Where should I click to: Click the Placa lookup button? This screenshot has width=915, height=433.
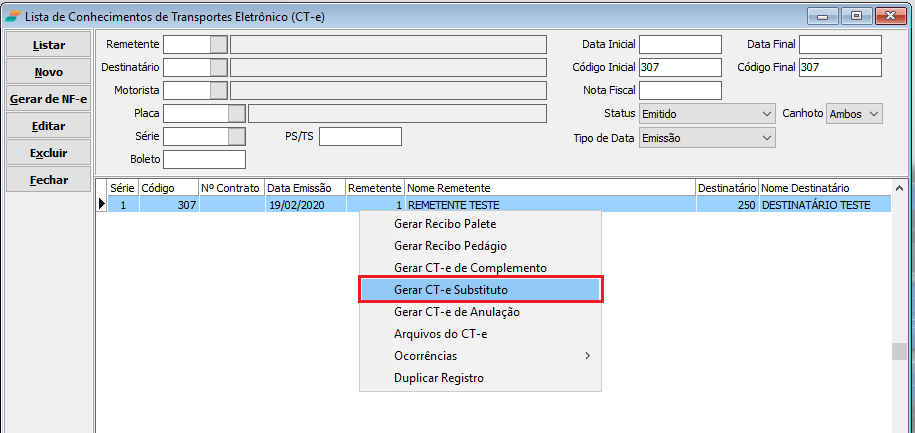(237, 113)
